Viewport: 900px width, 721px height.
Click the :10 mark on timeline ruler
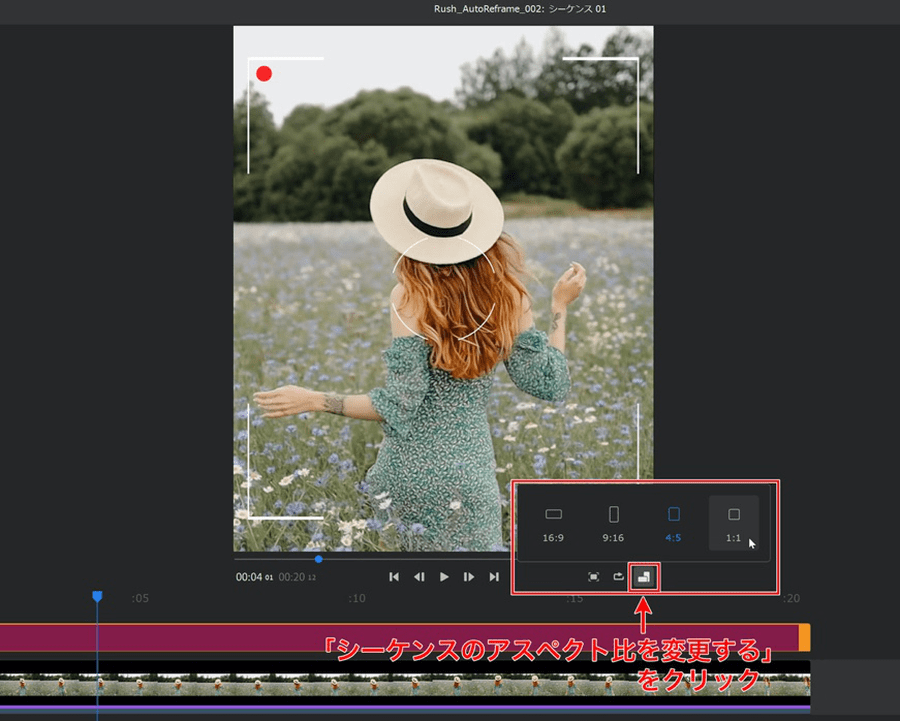[356, 599]
